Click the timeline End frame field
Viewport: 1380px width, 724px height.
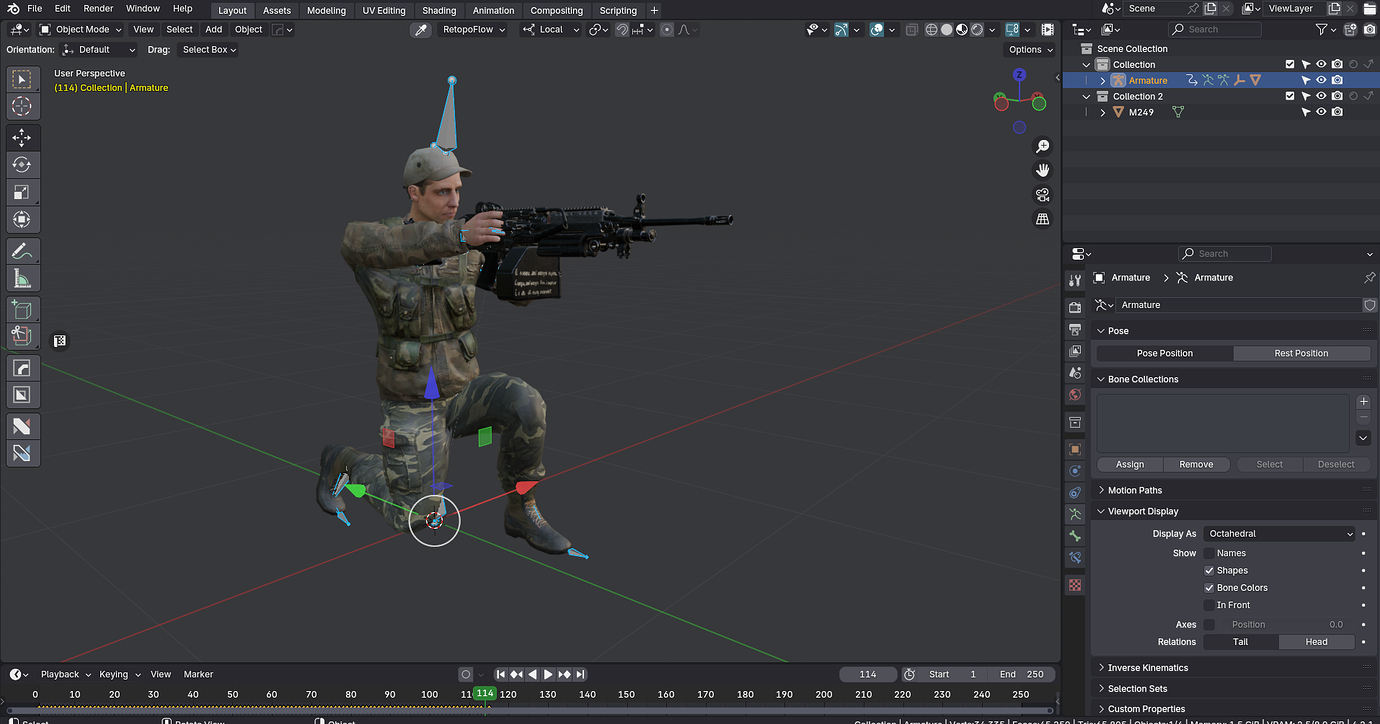click(x=1020, y=674)
